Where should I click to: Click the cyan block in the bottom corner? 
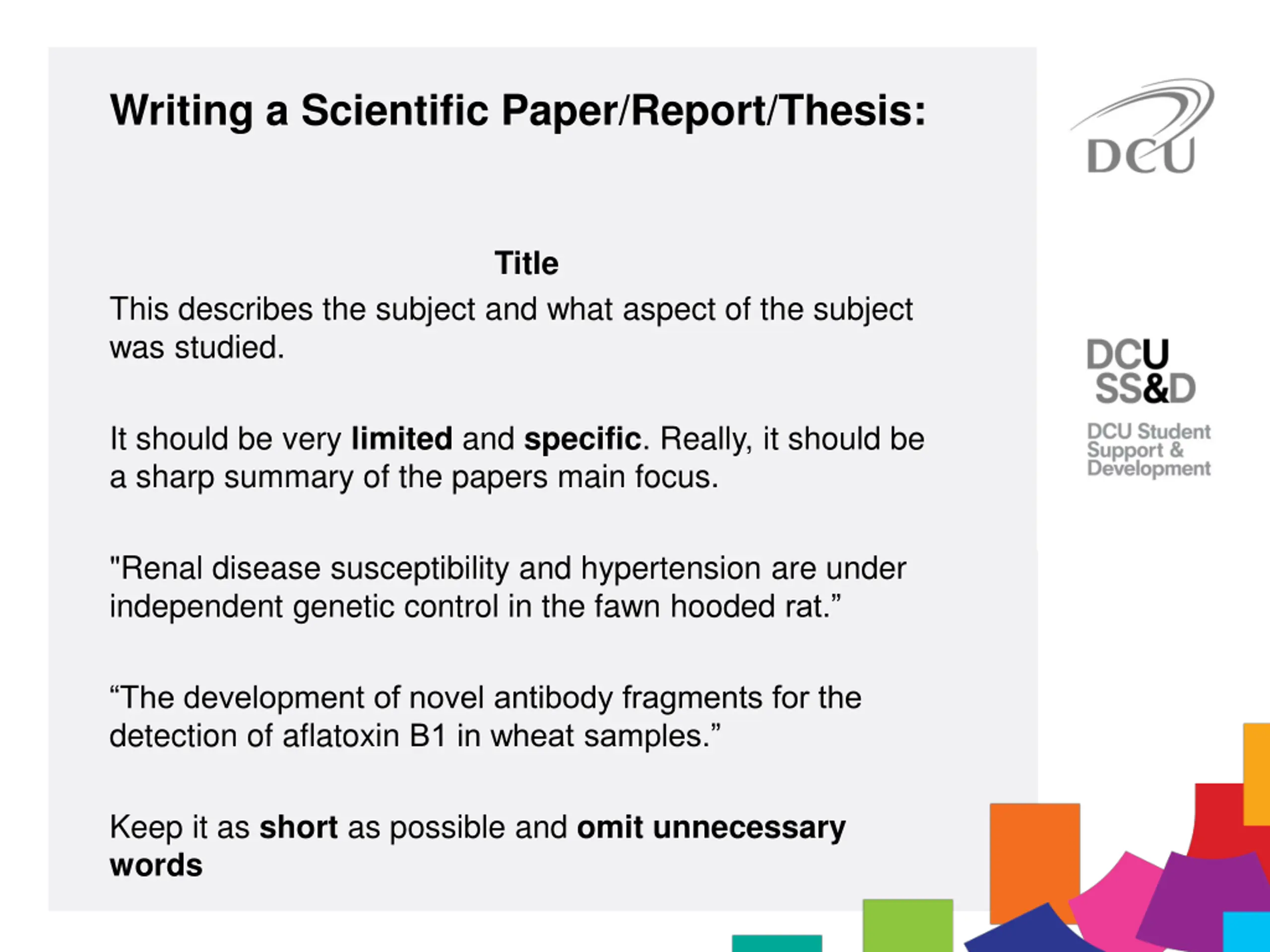tap(1247, 932)
